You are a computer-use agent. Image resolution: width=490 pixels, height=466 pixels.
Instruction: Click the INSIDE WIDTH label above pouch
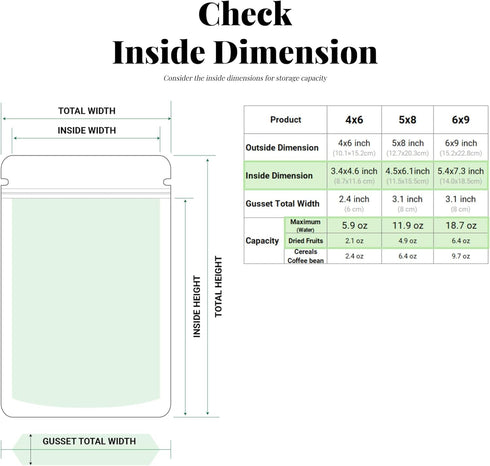[87, 130]
